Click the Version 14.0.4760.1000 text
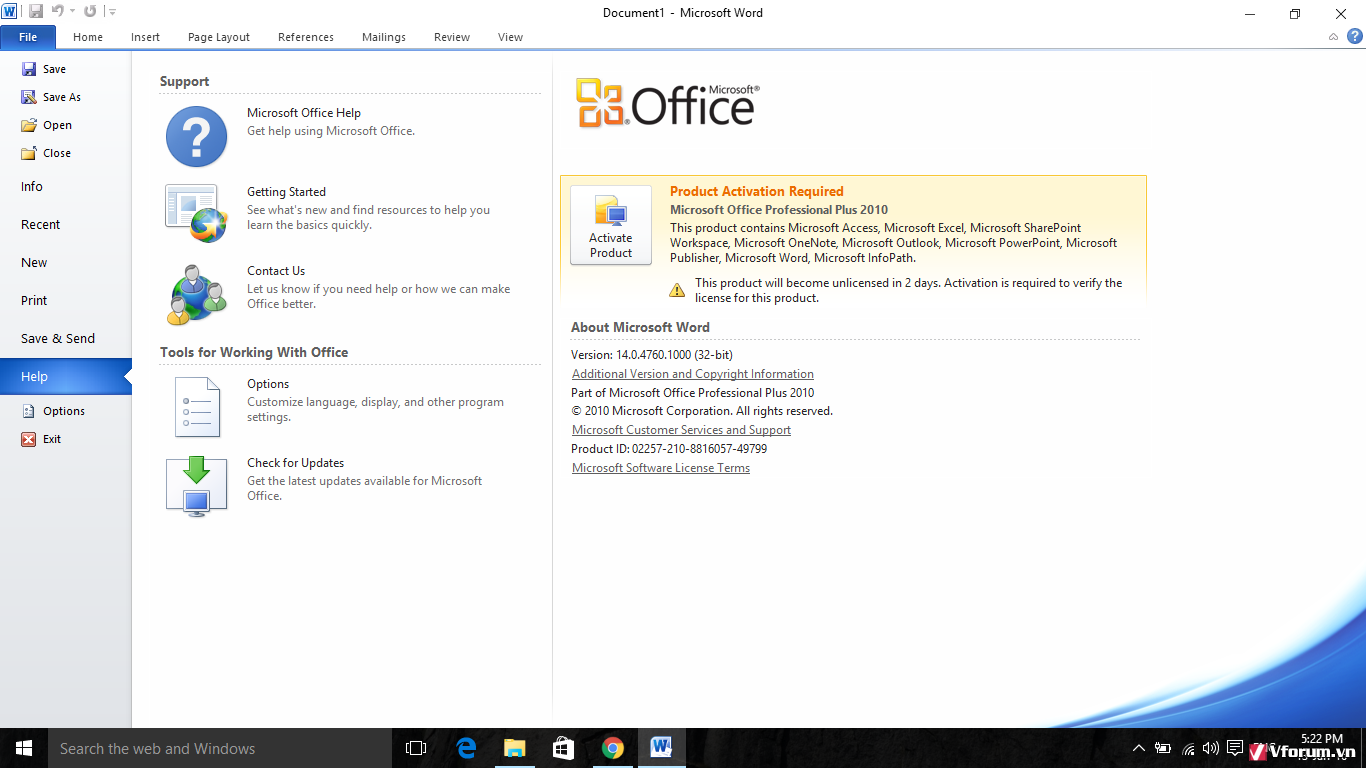Viewport: 1366px width, 768px height. pyautogui.click(x=652, y=355)
